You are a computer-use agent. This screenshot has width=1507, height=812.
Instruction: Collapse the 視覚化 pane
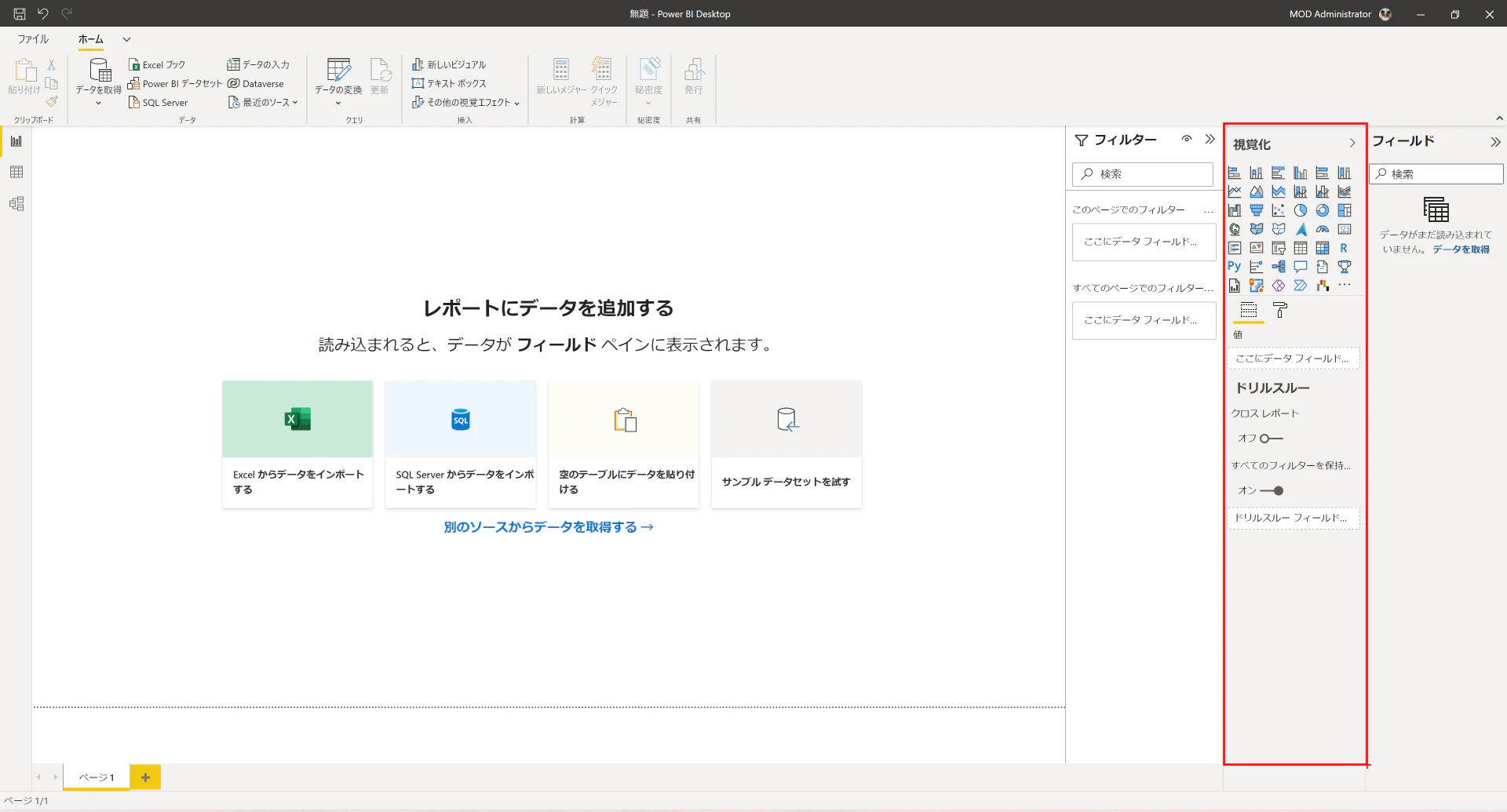1352,143
